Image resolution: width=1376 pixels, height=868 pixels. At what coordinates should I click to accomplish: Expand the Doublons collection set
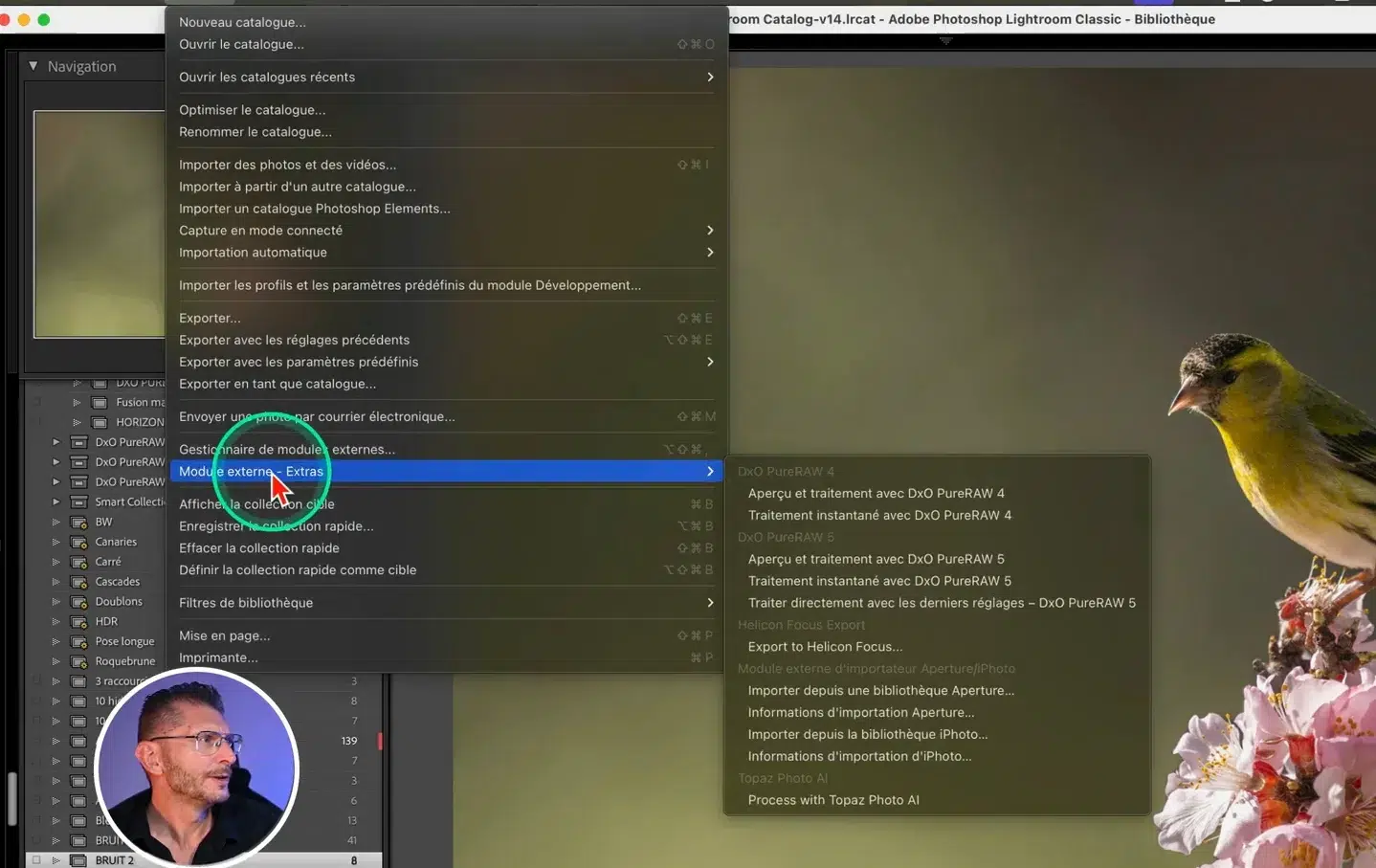coord(55,602)
